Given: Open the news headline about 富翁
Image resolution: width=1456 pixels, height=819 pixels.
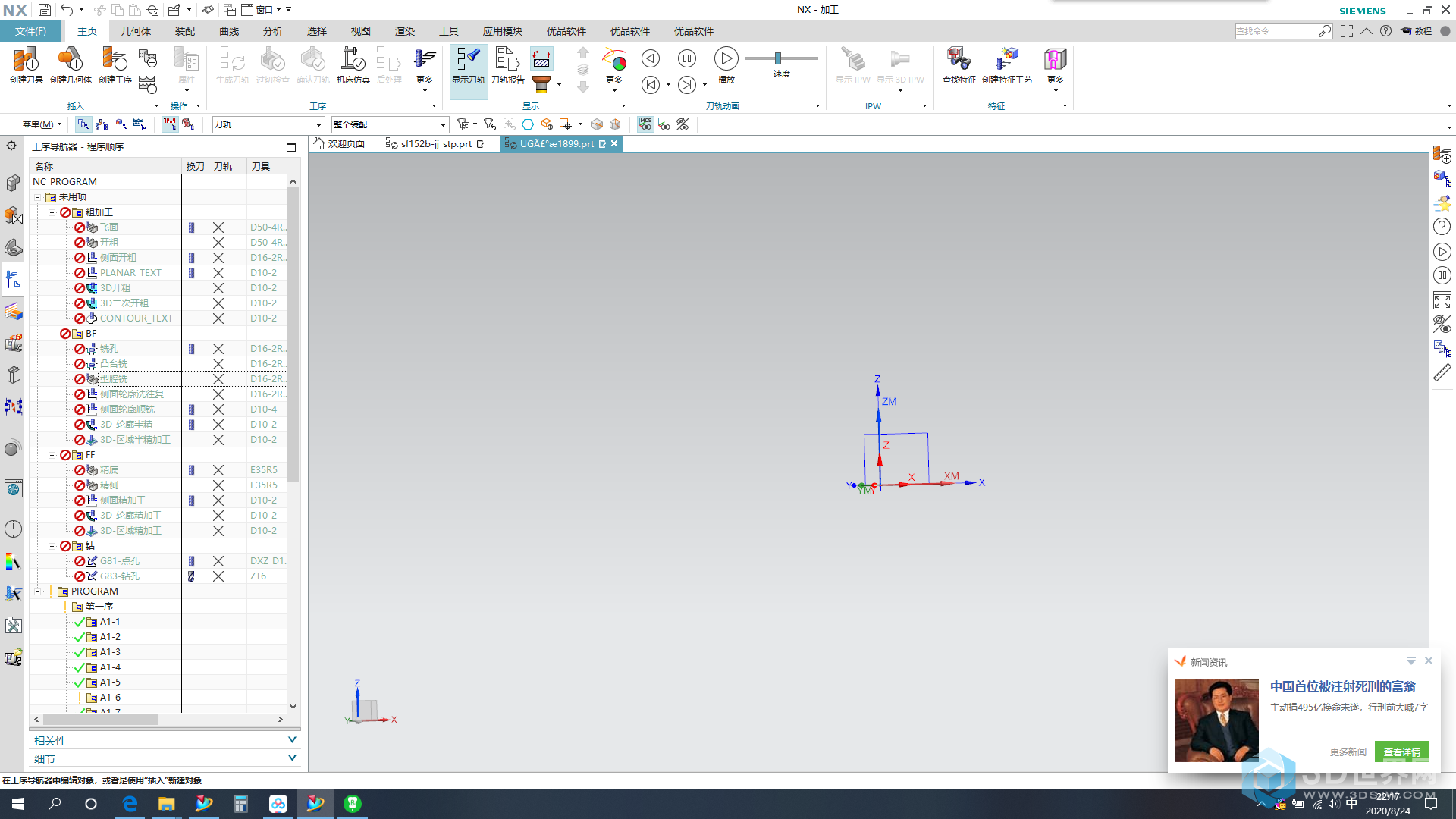Looking at the screenshot, I should click(x=1342, y=686).
